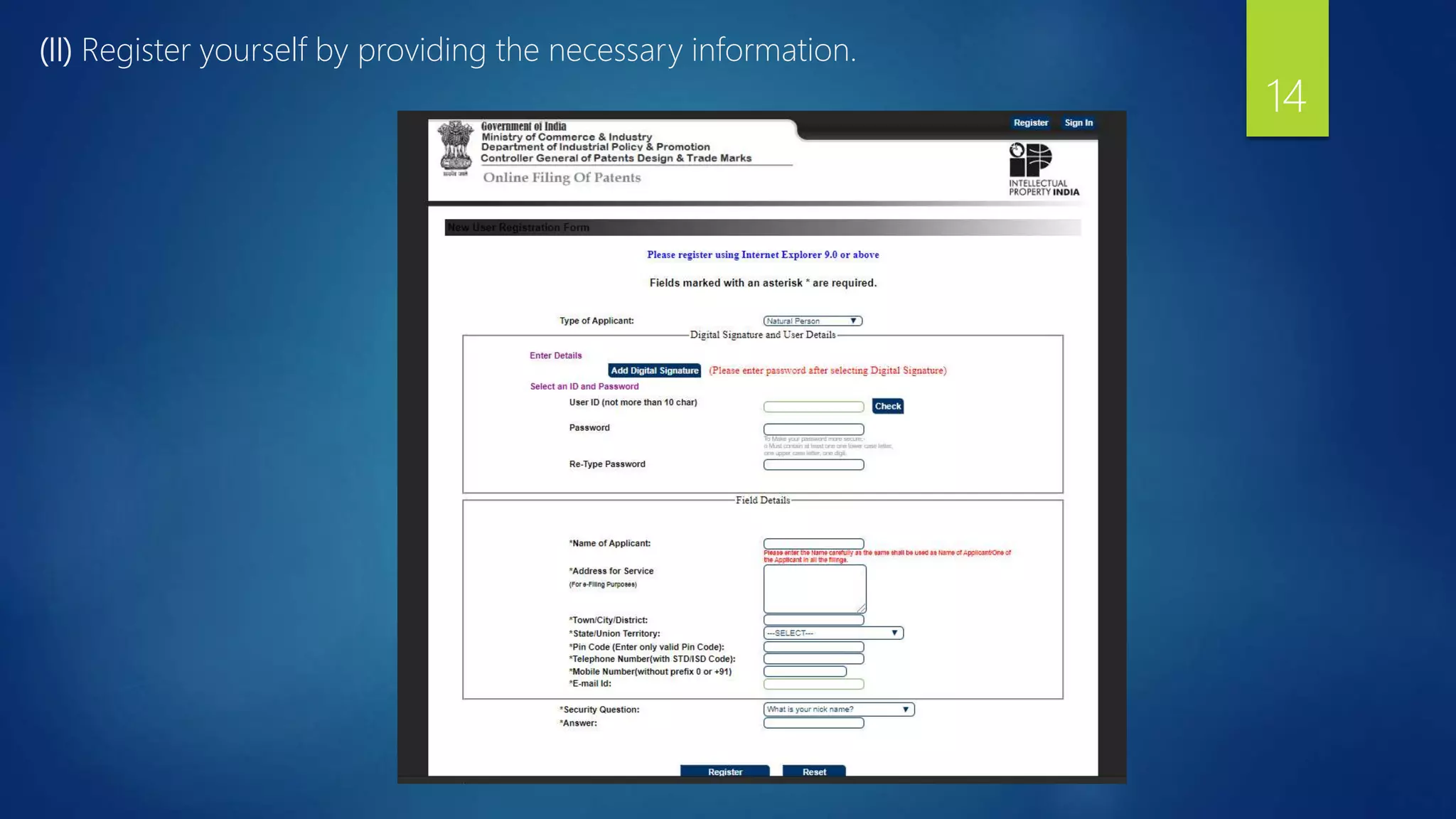The width and height of the screenshot is (1456, 819).
Task: Click inside the Address for Service textarea
Action: 815,589
